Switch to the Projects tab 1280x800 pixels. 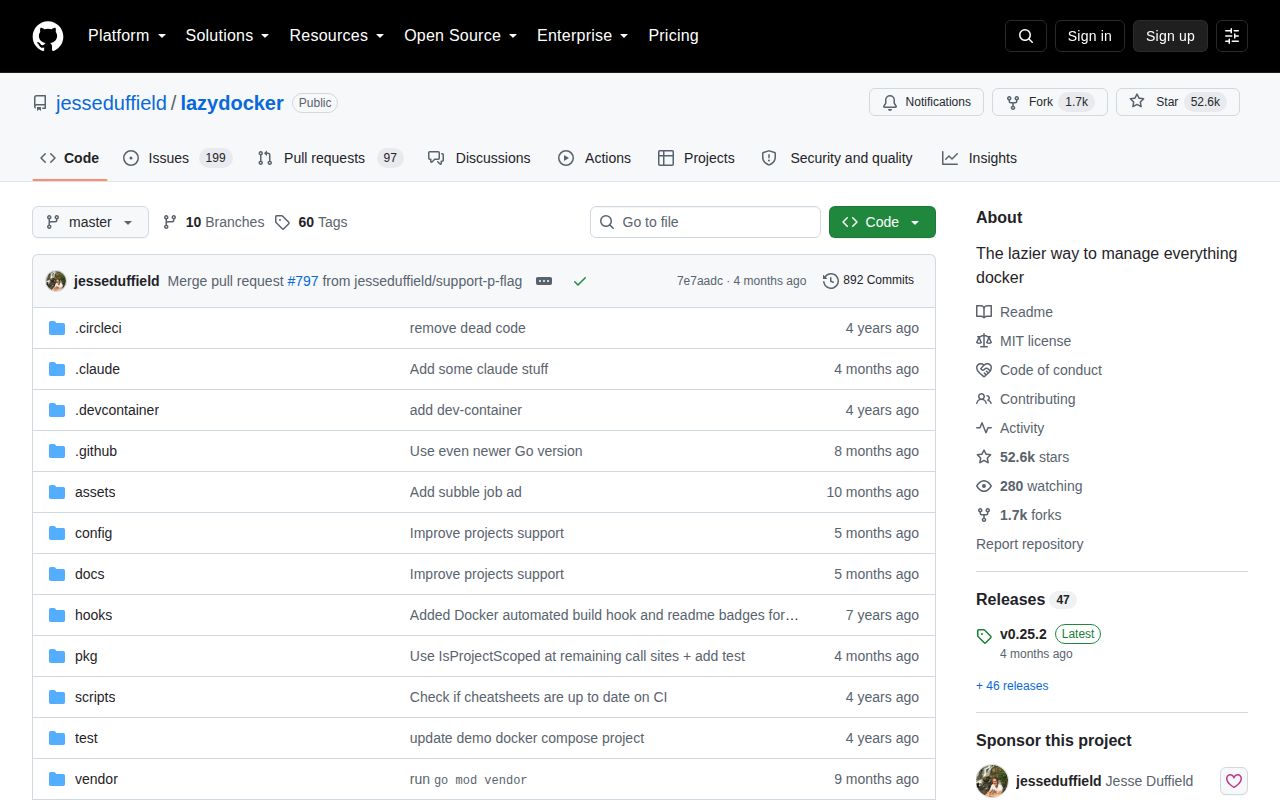pyautogui.click(x=696, y=158)
